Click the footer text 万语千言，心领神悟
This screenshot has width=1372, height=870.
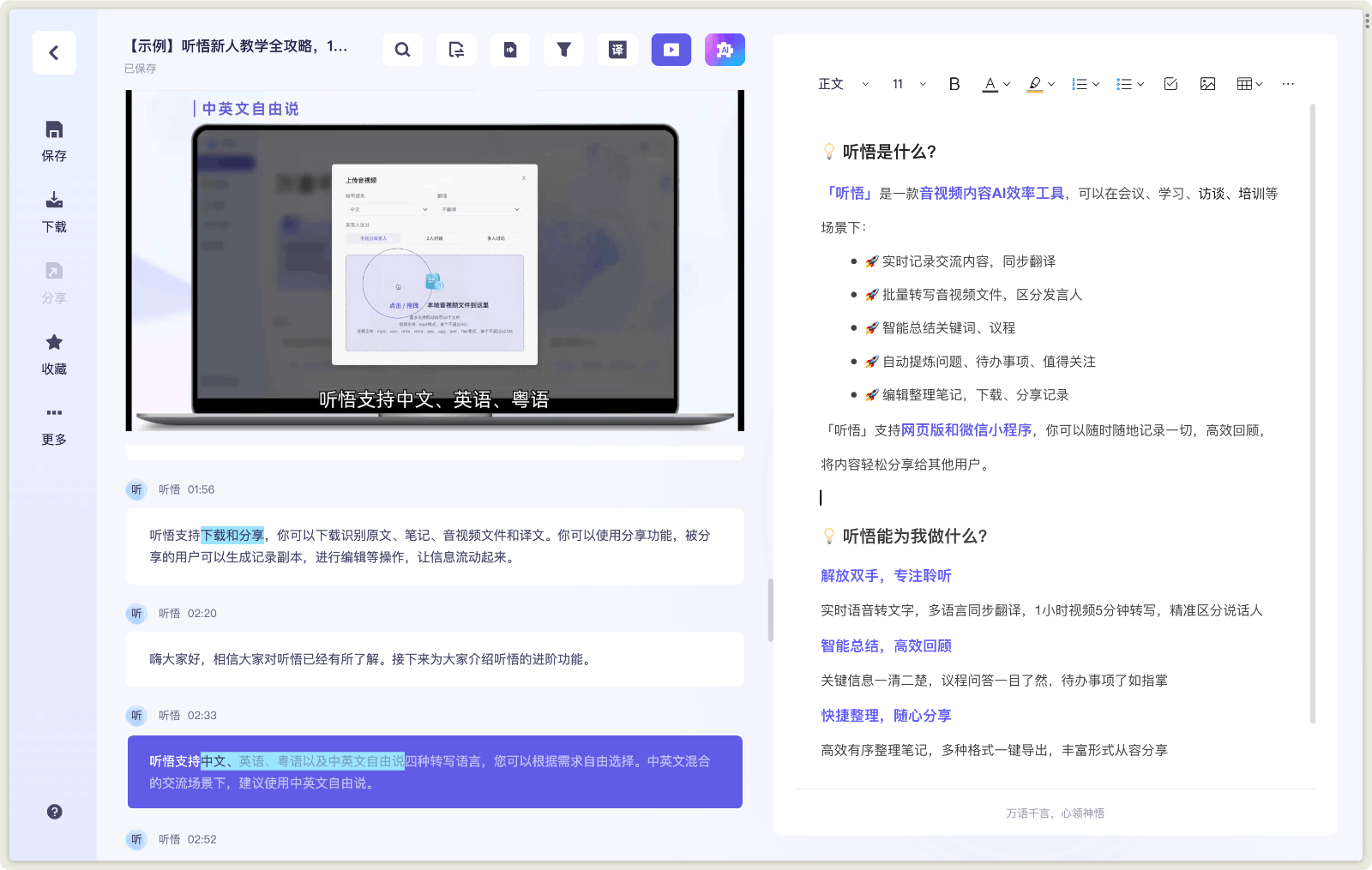[1055, 813]
